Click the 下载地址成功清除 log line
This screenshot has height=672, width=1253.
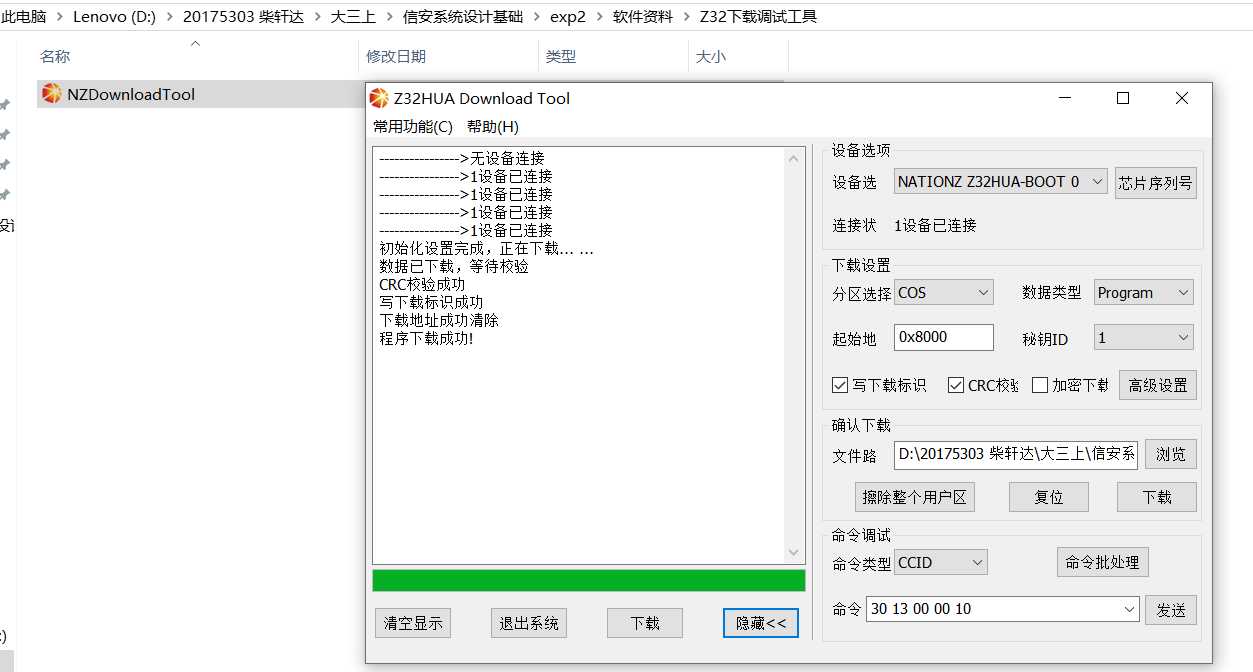pos(439,320)
